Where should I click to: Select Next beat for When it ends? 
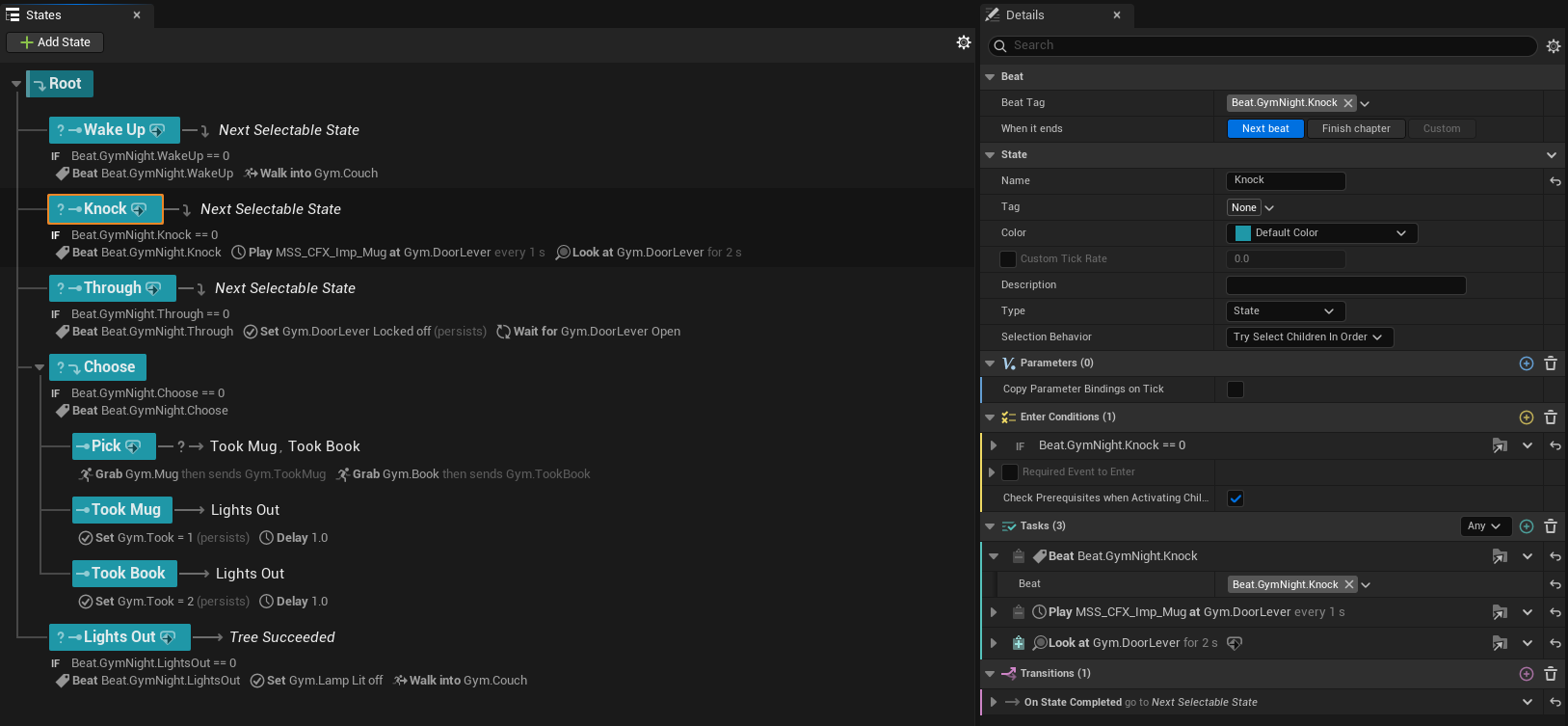pyautogui.click(x=1265, y=129)
